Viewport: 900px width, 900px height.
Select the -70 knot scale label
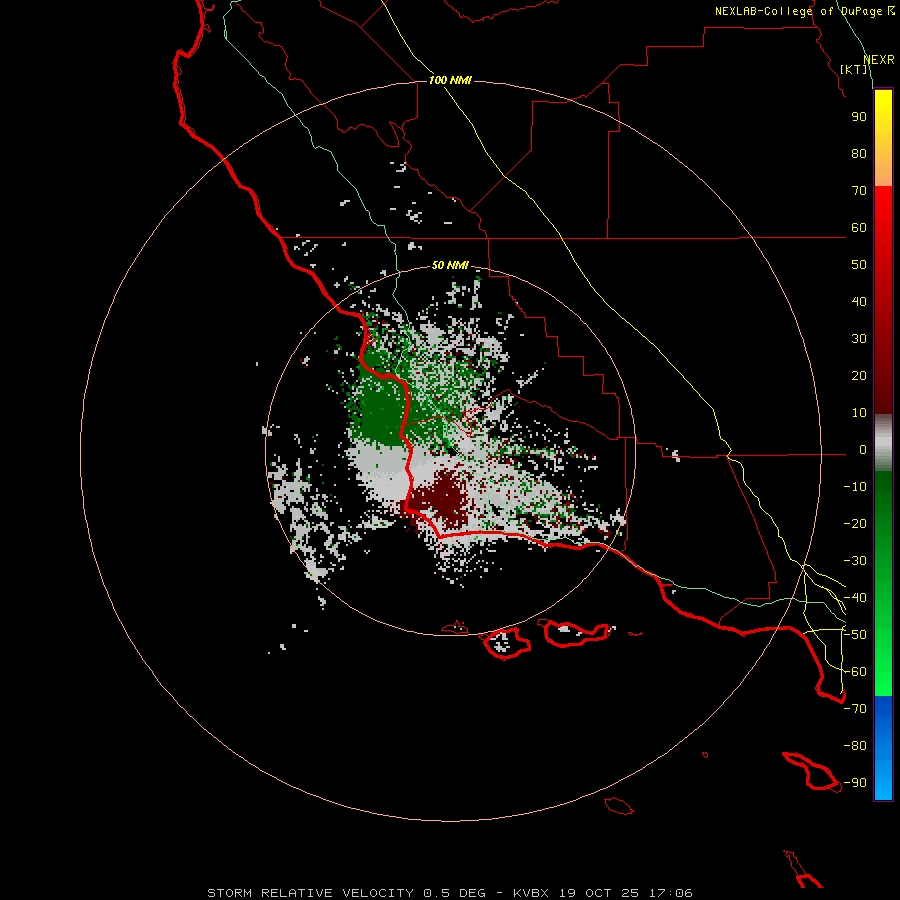[x=855, y=709]
